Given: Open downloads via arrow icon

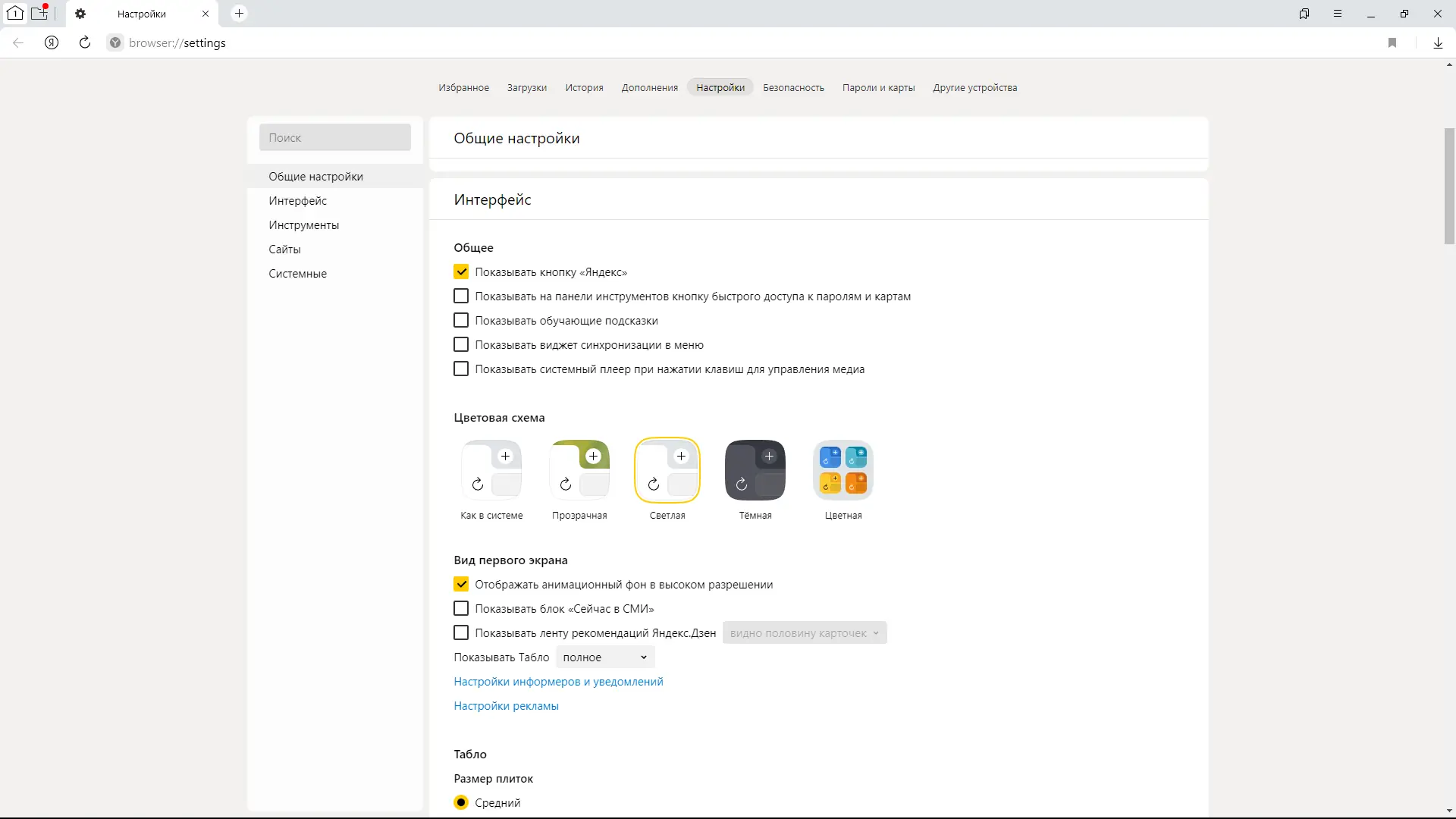Looking at the screenshot, I should click(x=1438, y=42).
